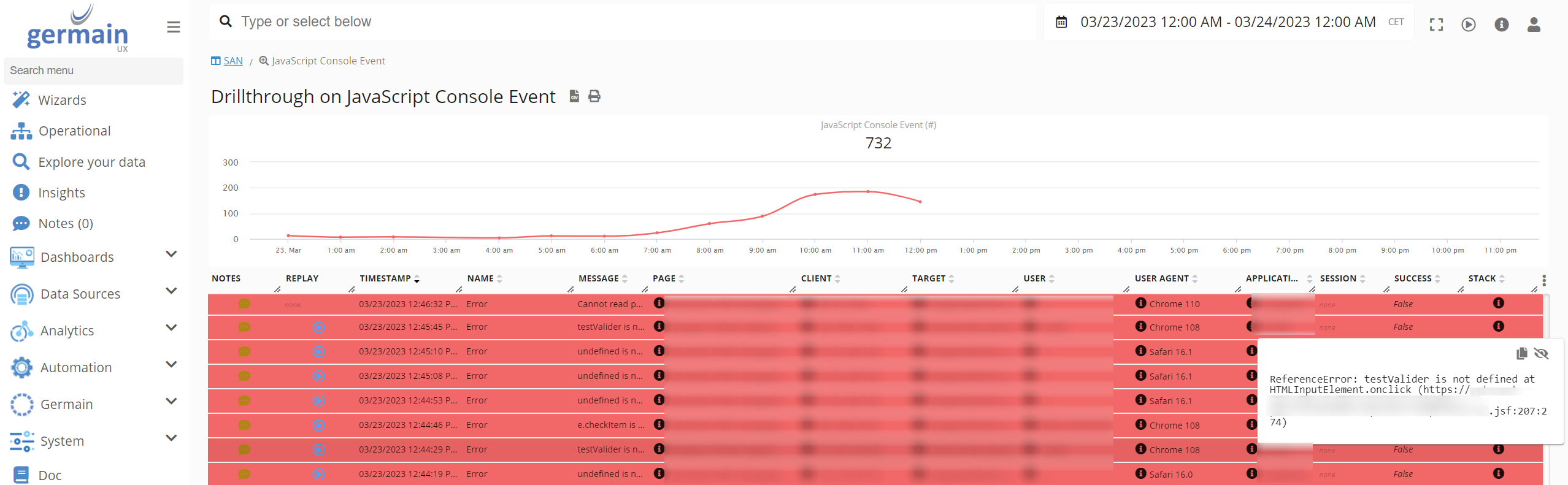Focus the Search menu input field
Viewport: 1568px width, 485px height.
[x=93, y=71]
